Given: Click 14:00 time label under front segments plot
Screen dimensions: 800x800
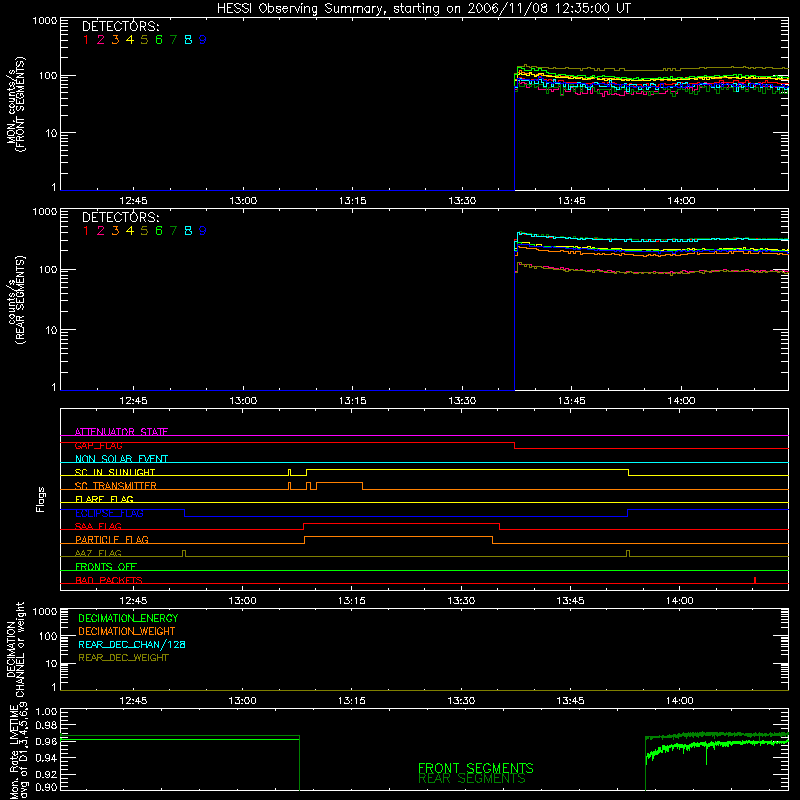Looking at the screenshot, I should (681, 201).
